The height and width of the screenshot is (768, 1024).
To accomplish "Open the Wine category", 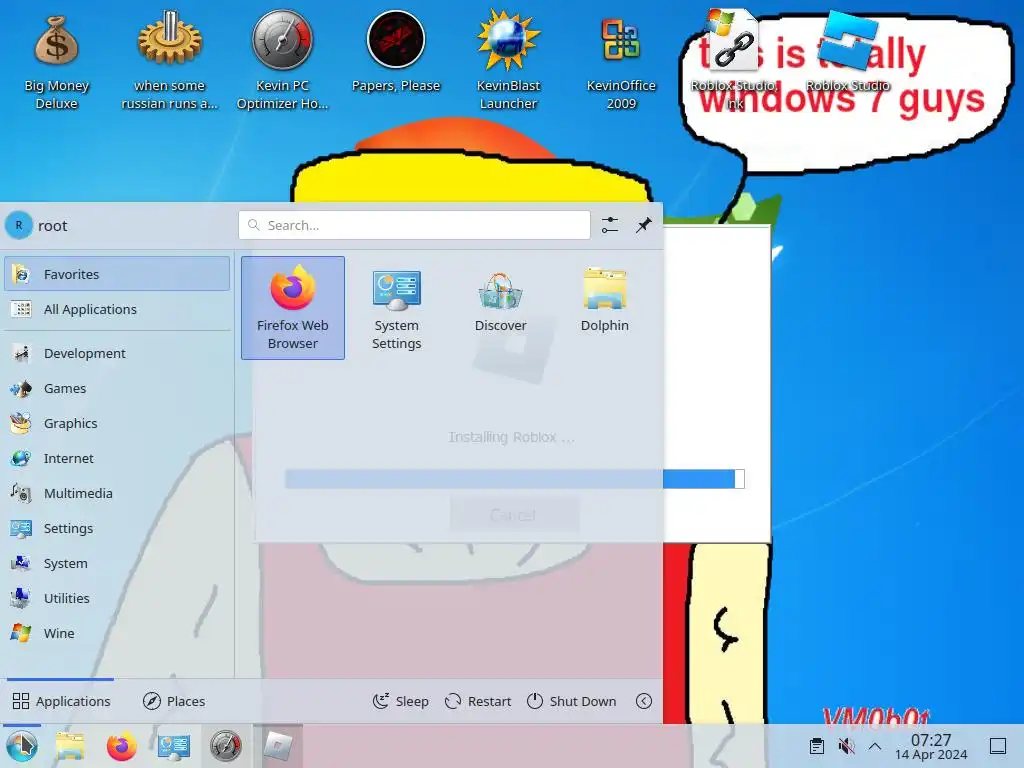I will [x=117, y=633].
